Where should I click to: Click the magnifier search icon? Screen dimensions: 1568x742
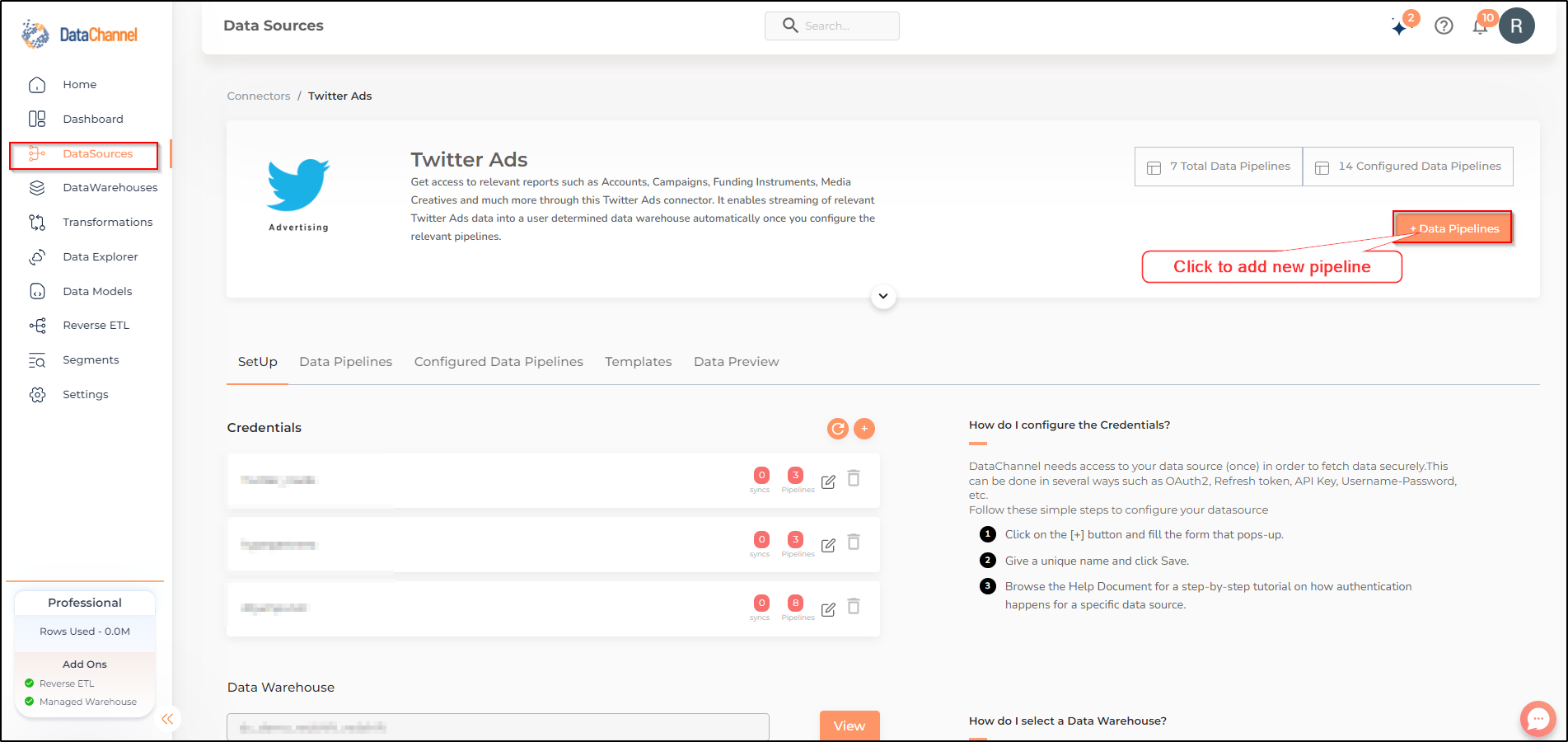[x=790, y=26]
